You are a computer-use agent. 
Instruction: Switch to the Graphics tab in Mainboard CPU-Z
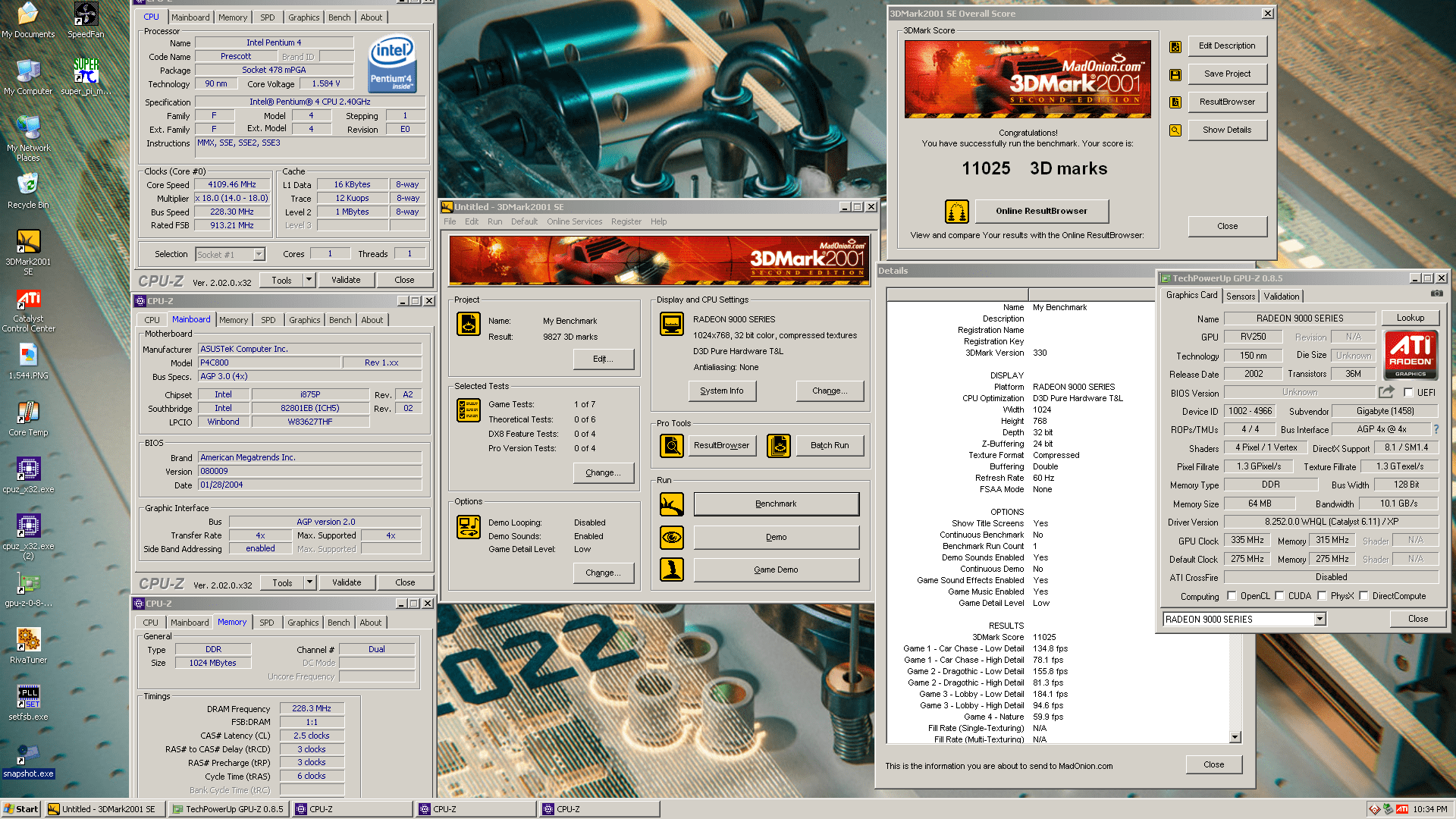click(304, 320)
